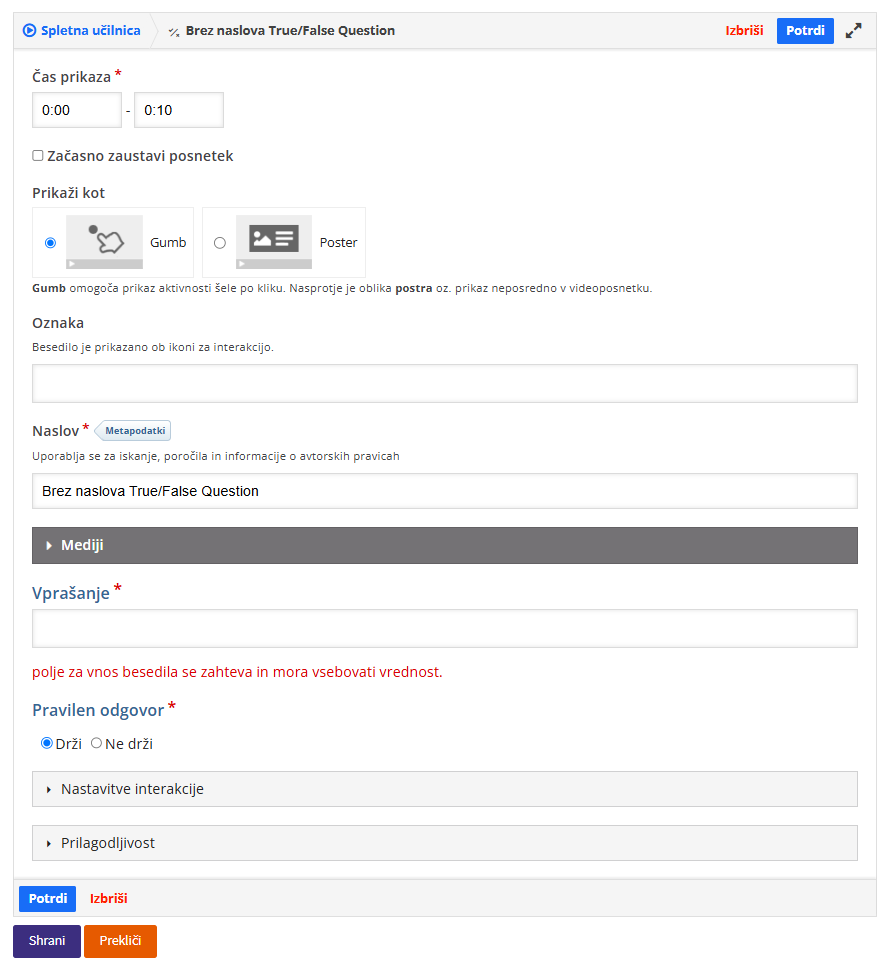
Task: Click the purple Shrani button
Action: 47,941
